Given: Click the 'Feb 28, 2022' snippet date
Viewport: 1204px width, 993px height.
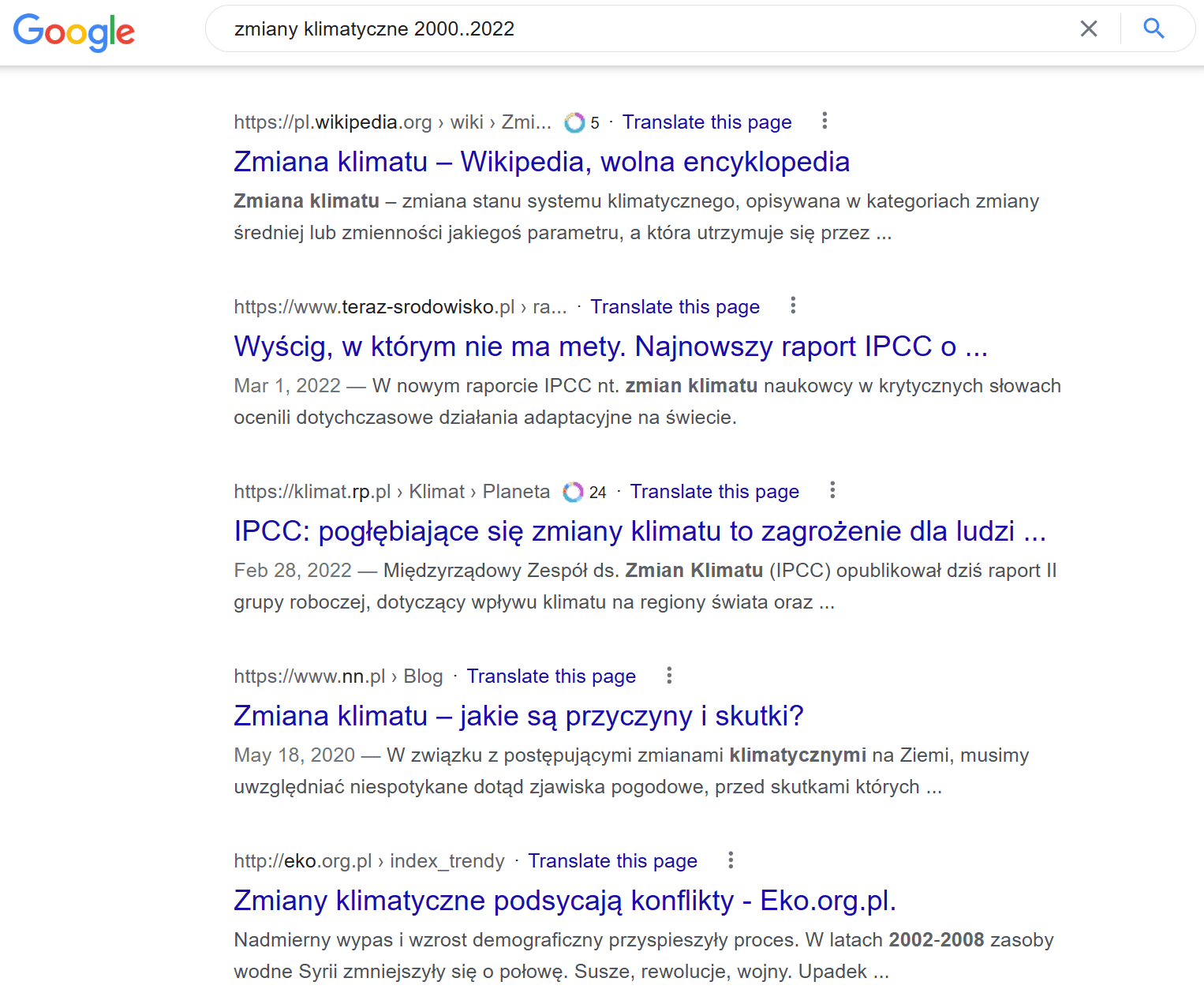Looking at the screenshot, I should point(293,571).
